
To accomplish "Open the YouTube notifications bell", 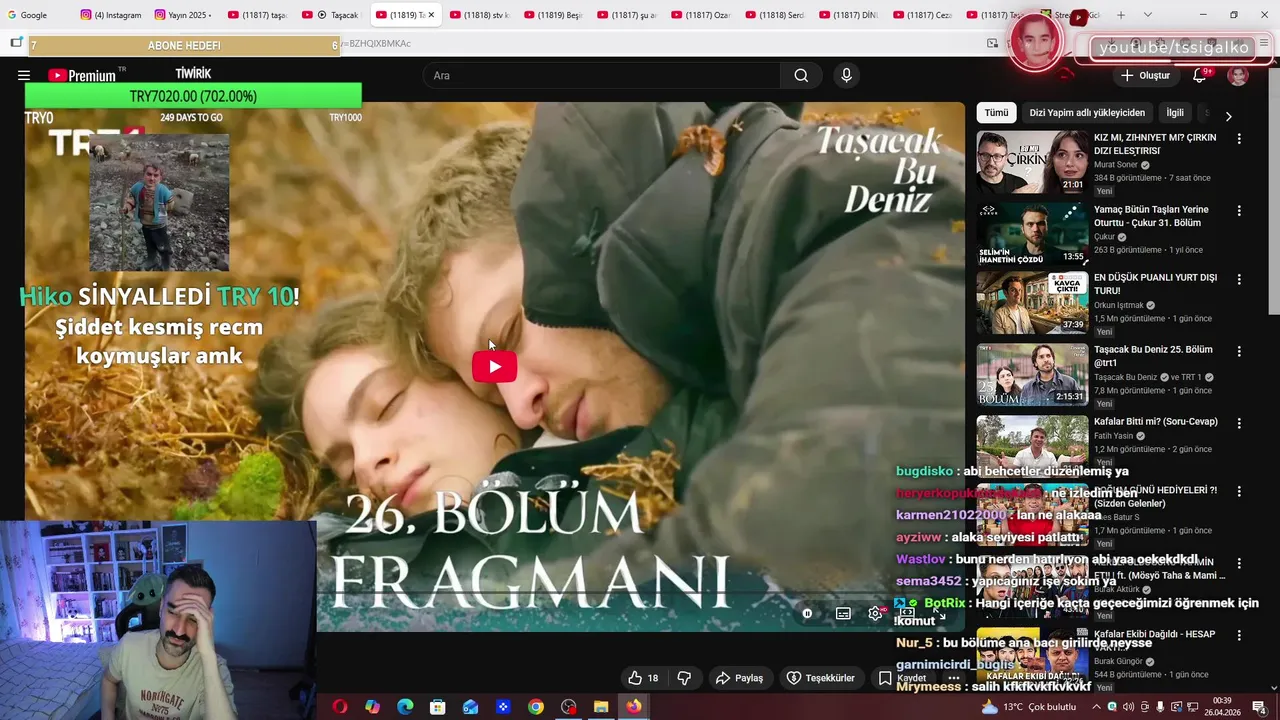I will click(1199, 75).
